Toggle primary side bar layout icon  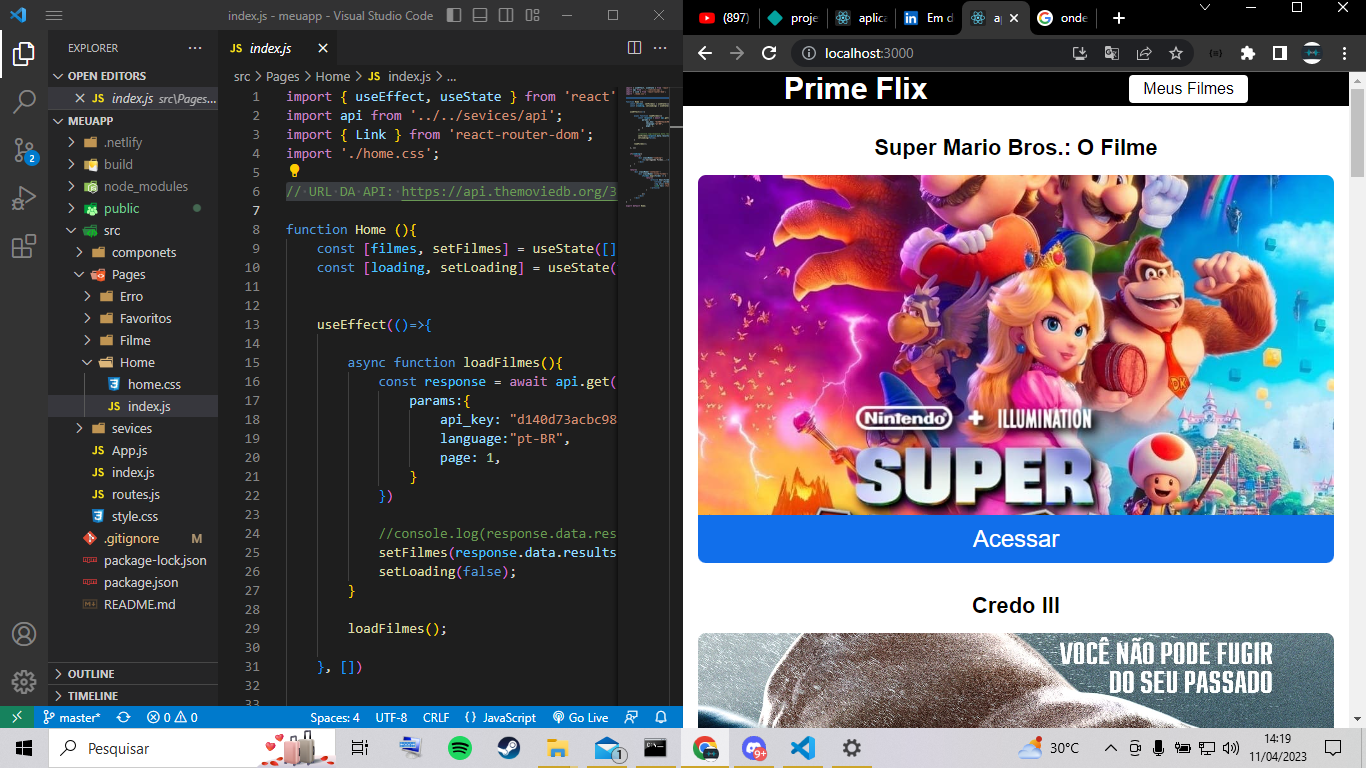455,16
